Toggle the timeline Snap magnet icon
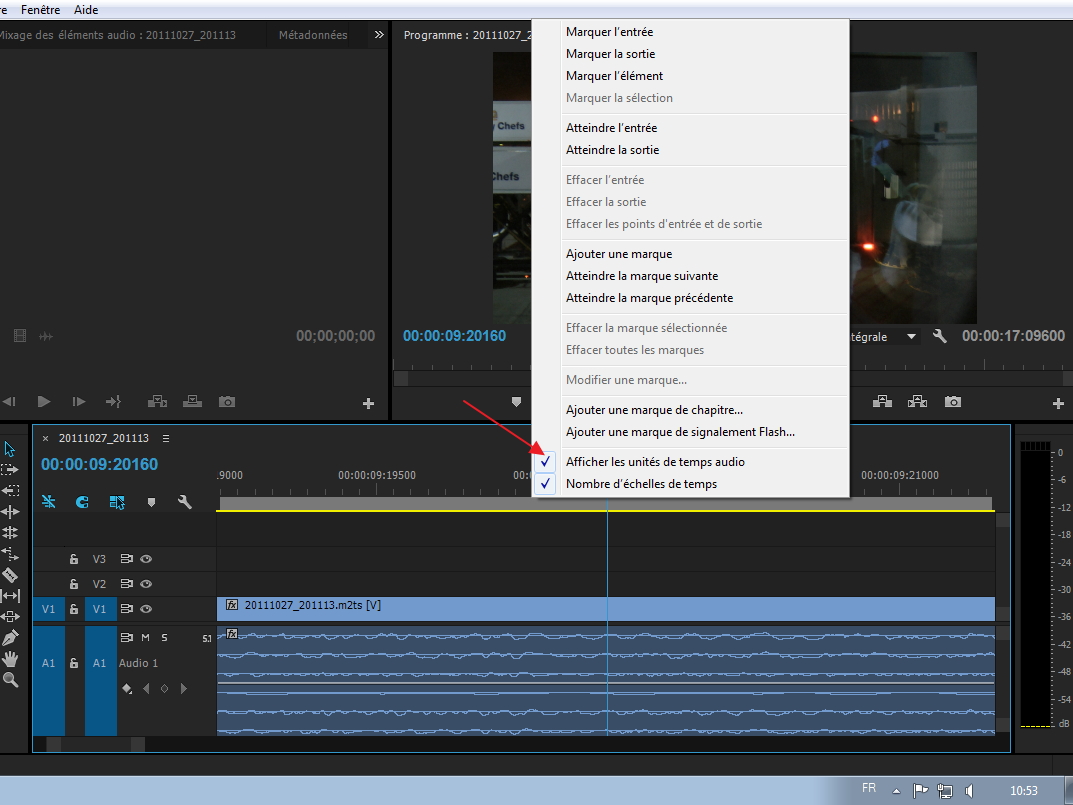This screenshot has height=805, width=1073. (82, 502)
